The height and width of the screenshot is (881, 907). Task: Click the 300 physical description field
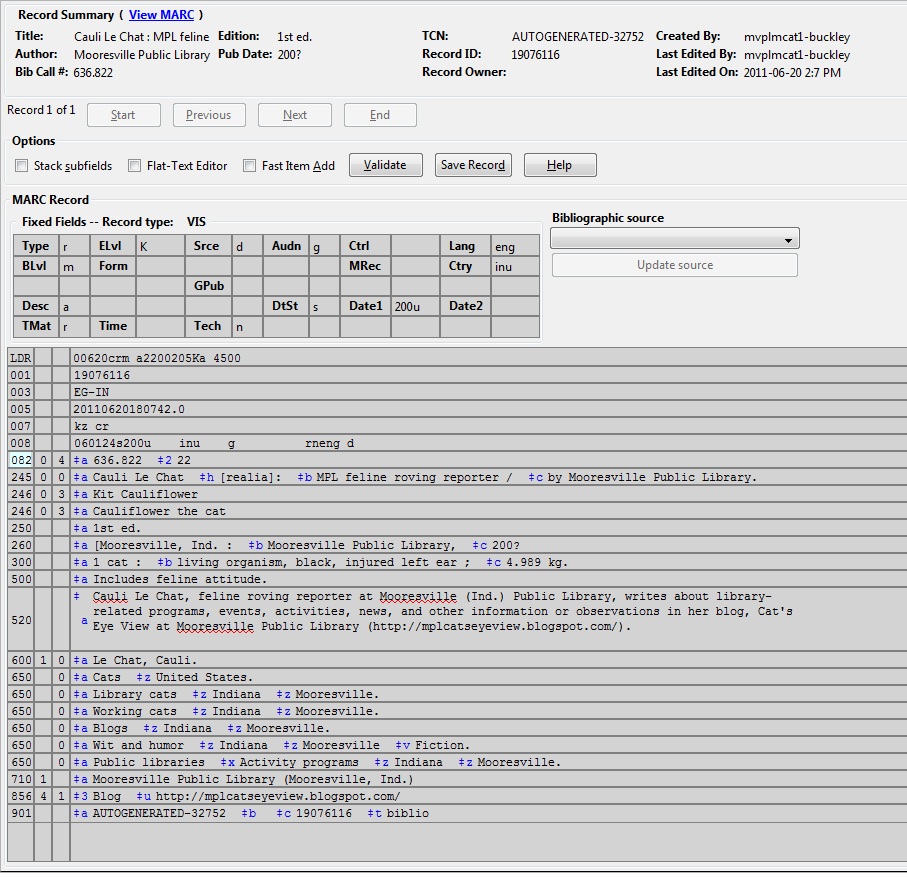(x=488, y=562)
